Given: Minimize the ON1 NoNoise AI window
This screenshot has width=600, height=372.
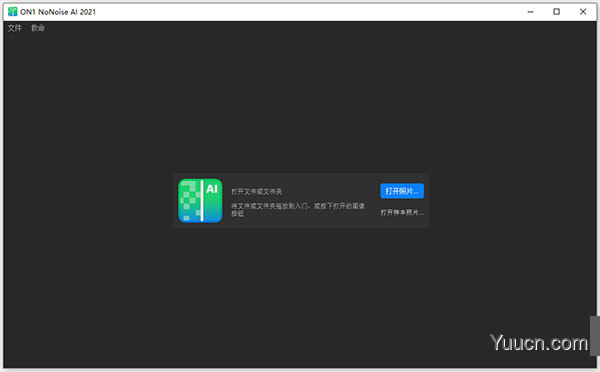Looking at the screenshot, I should [x=530, y=12].
